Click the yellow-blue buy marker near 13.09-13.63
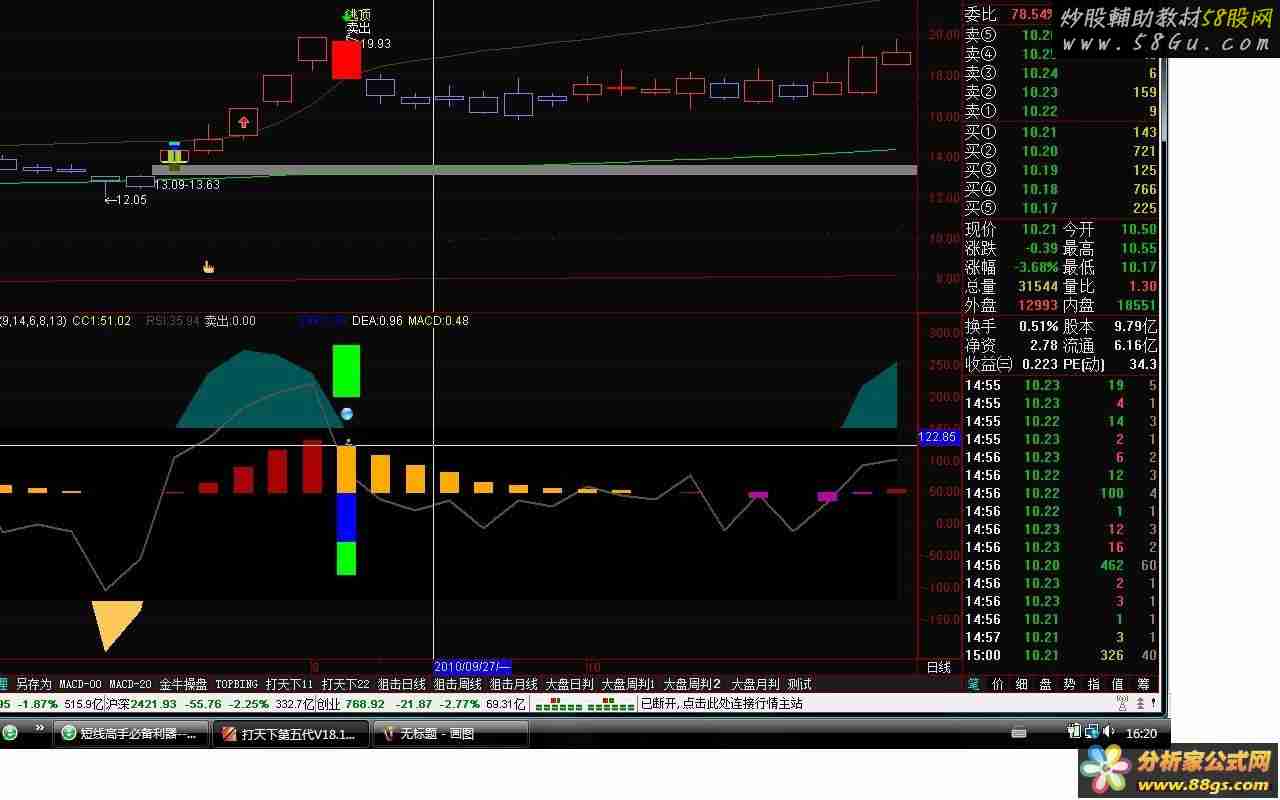1280x800 pixels. [175, 155]
